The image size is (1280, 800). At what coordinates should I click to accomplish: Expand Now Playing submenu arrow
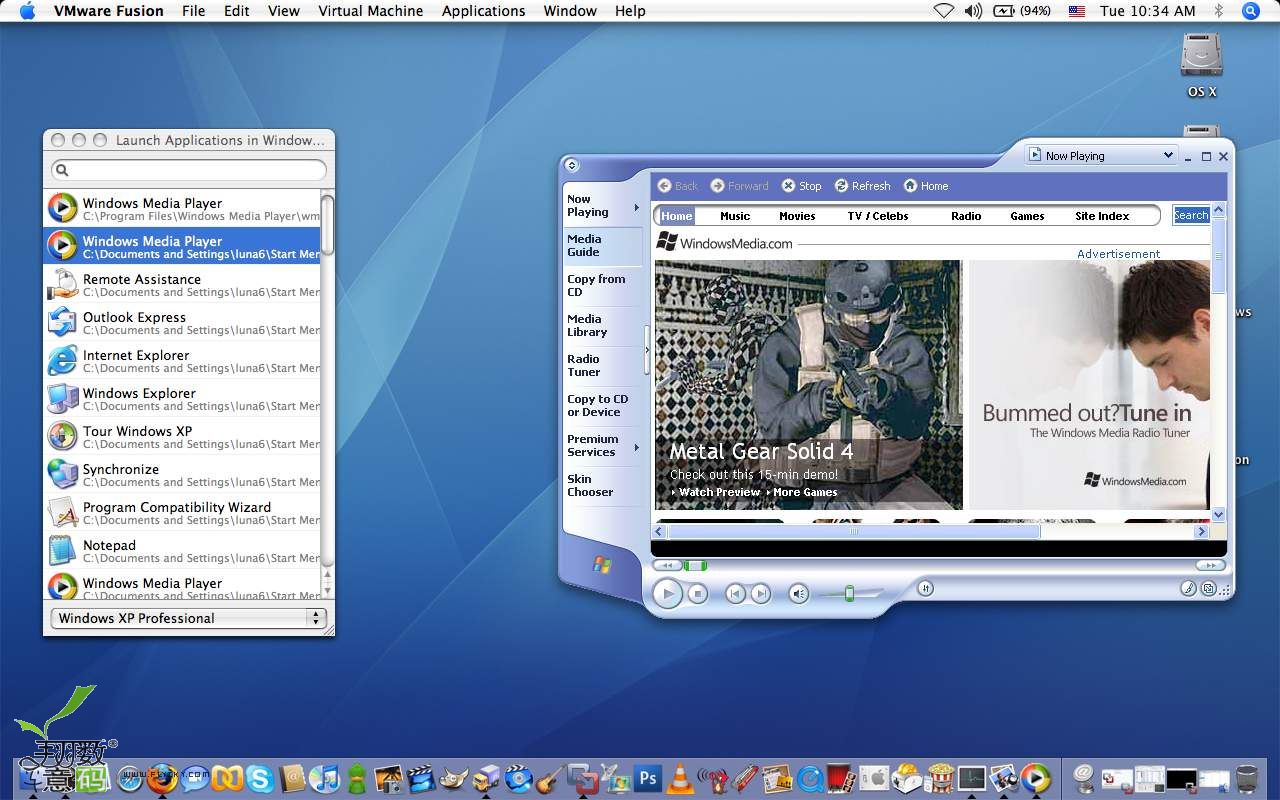point(636,207)
